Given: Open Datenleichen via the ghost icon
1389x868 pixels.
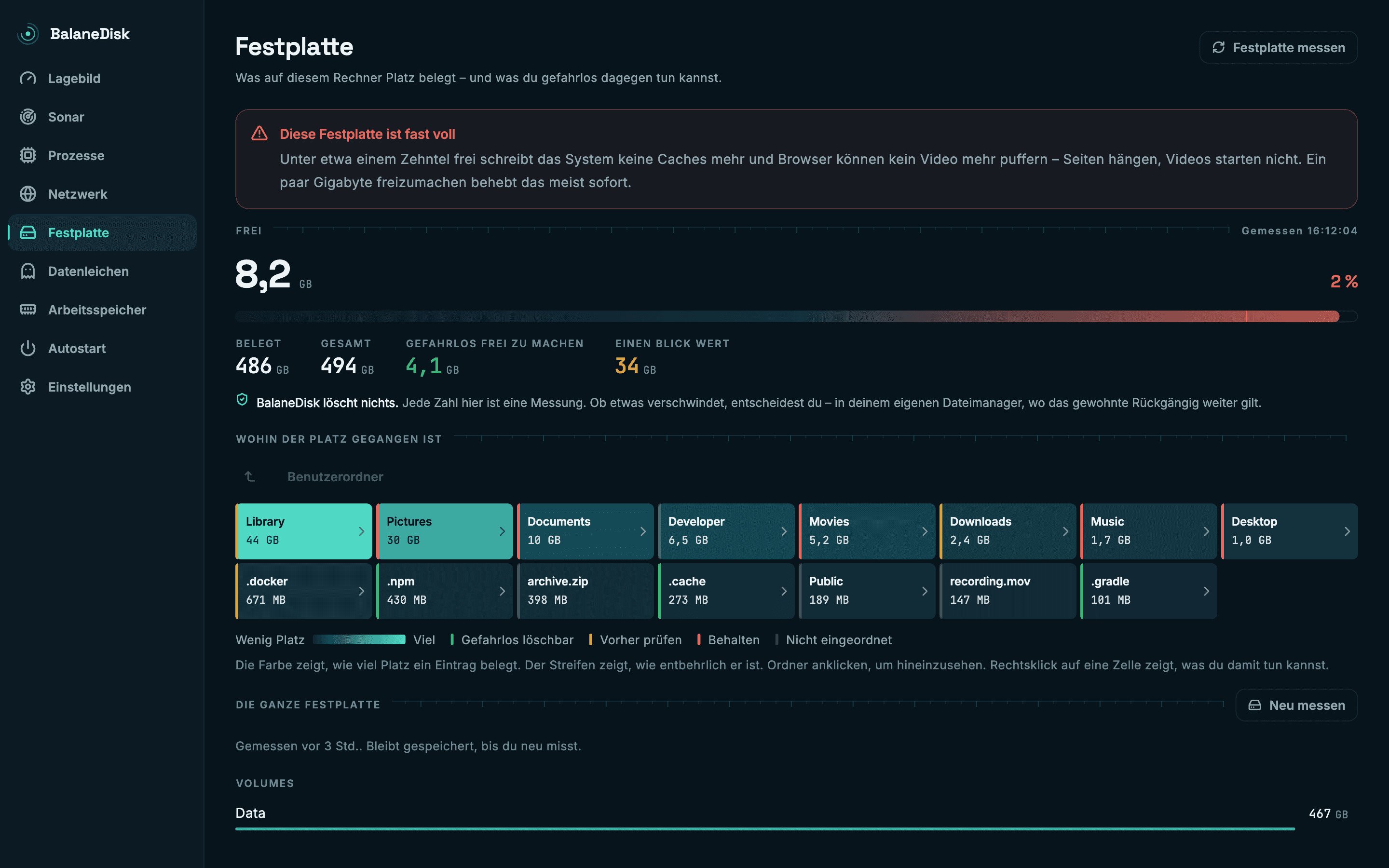Looking at the screenshot, I should point(27,271).
